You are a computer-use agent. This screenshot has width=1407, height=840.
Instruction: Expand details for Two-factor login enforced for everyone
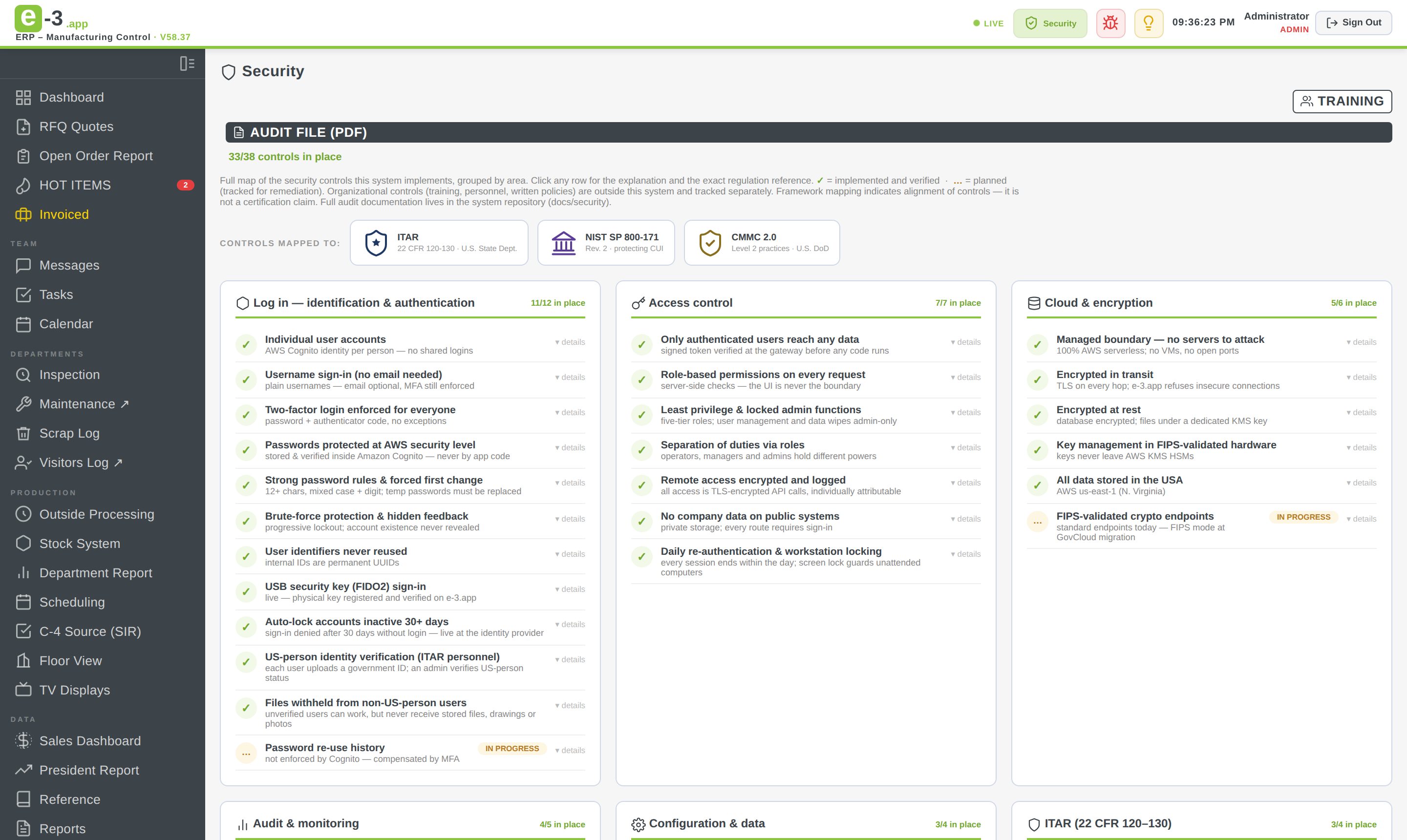(x=570, y=413)
